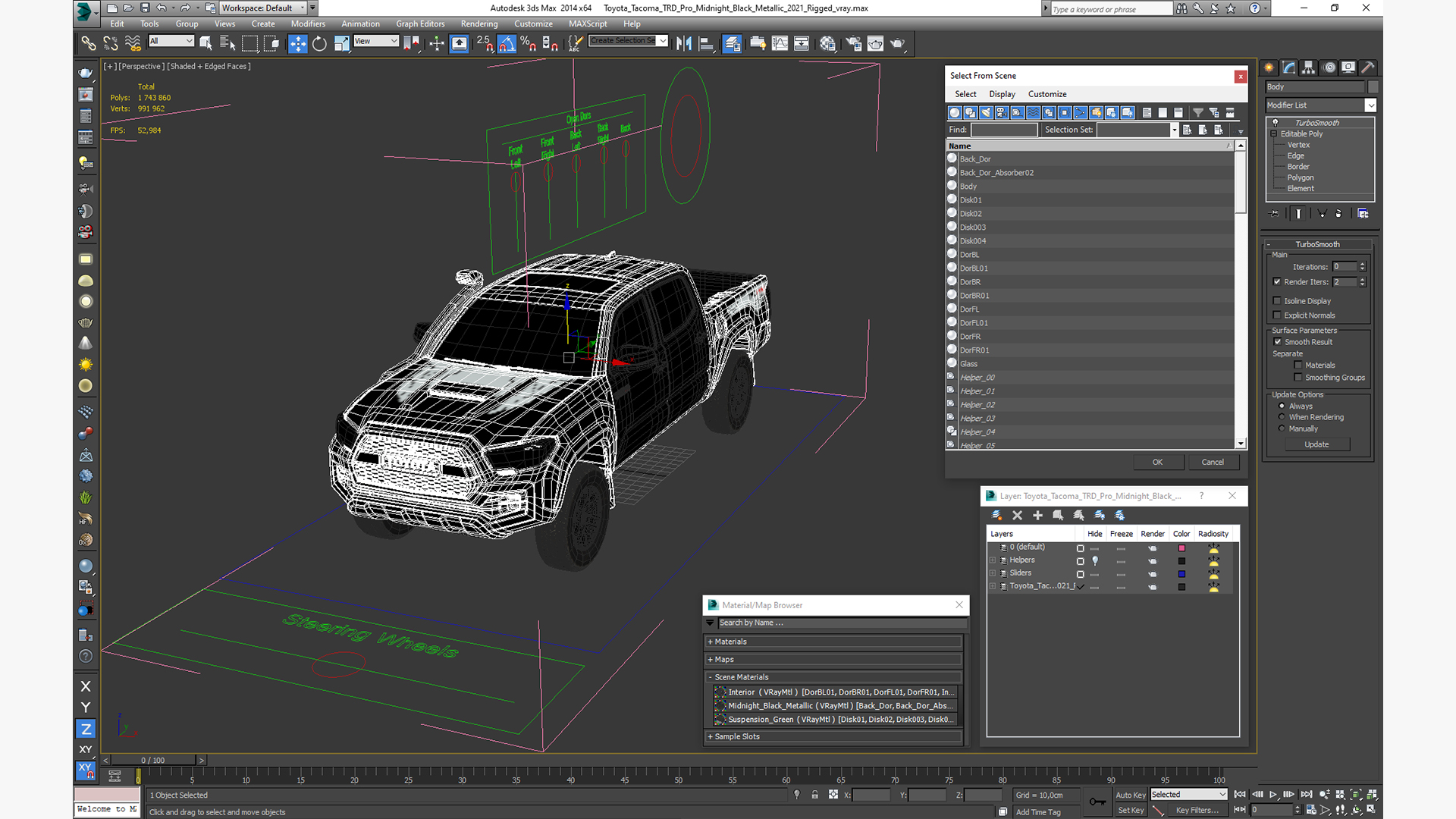
Task: Open the Rendering menu
Action: [x=479, y=24]
